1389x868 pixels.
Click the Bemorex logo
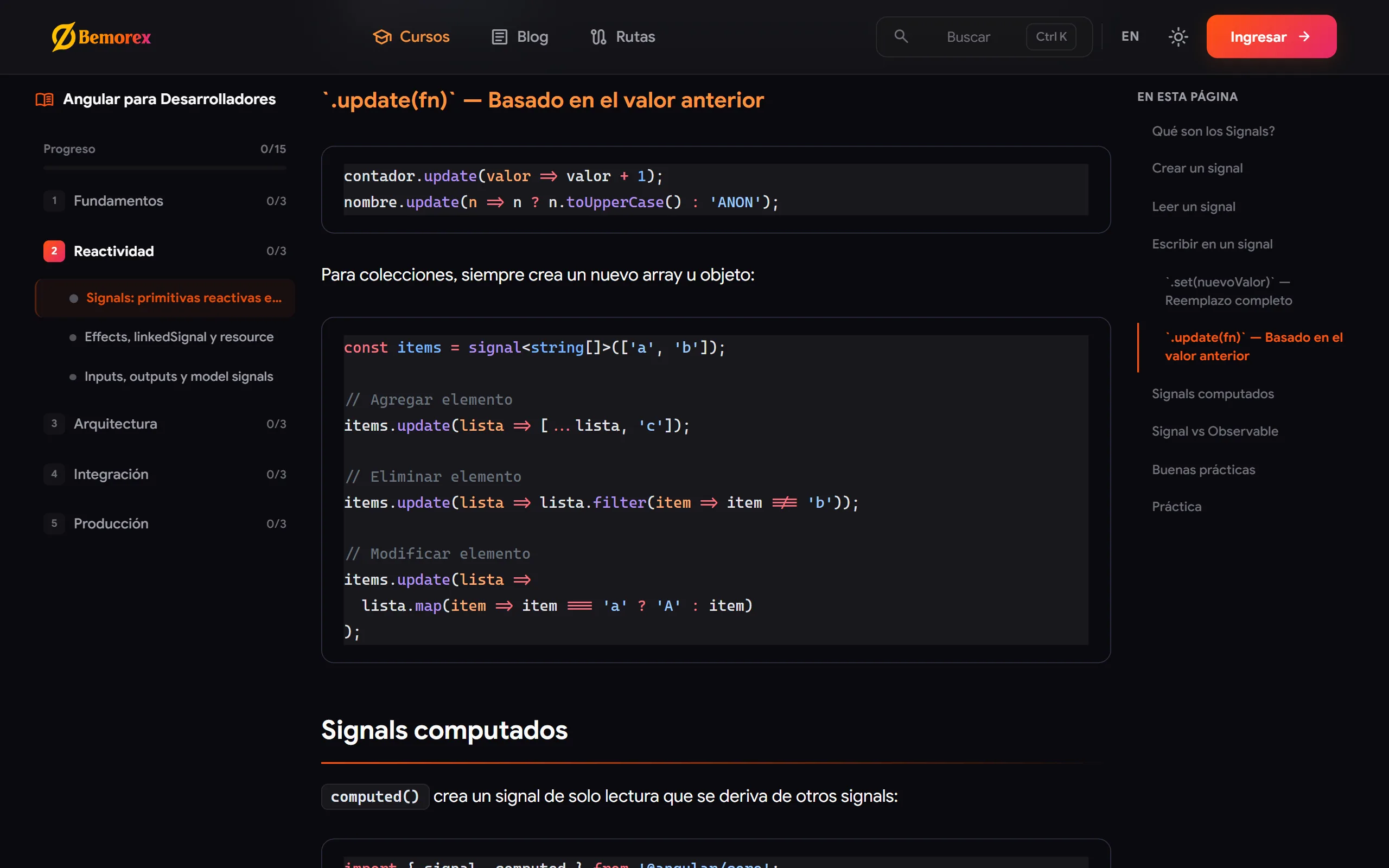click(x=101, y=37)
